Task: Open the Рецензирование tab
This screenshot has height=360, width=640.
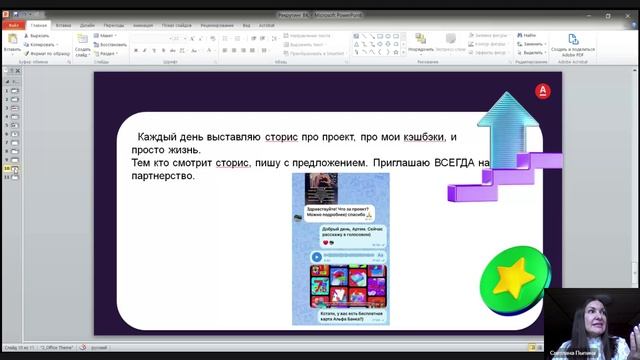Action: (217, 25)
